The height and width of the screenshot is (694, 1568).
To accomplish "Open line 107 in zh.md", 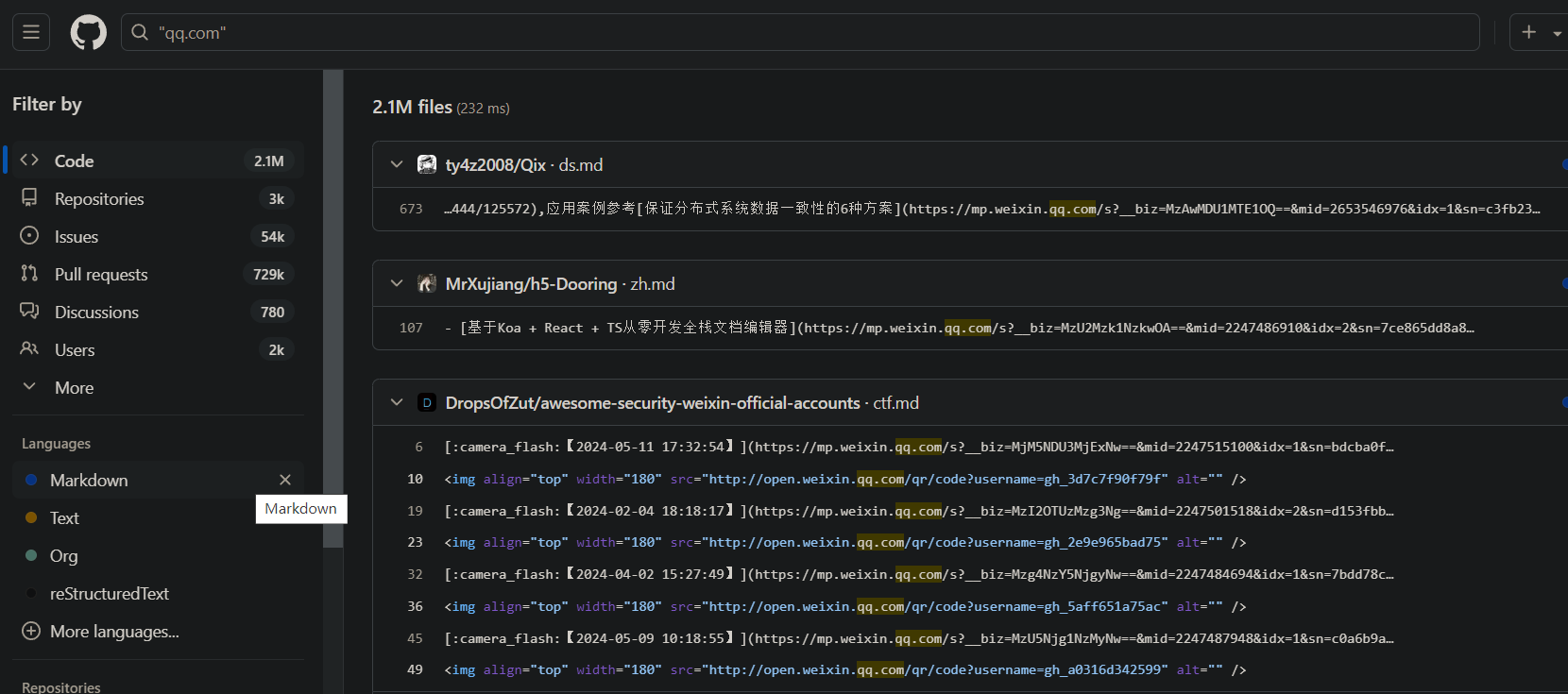I will click(411, 328).
